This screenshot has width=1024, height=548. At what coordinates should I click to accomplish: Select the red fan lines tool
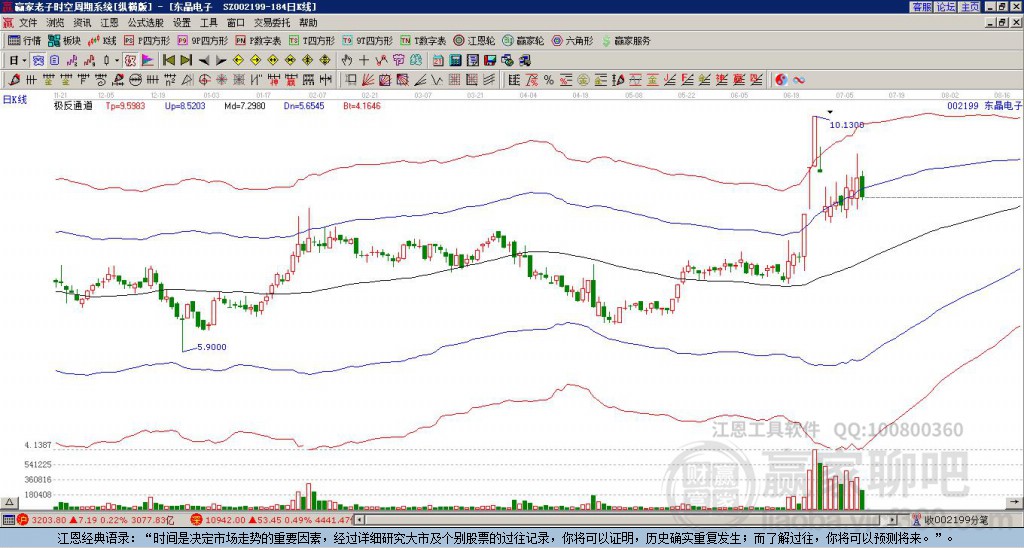tap(368, 80)
